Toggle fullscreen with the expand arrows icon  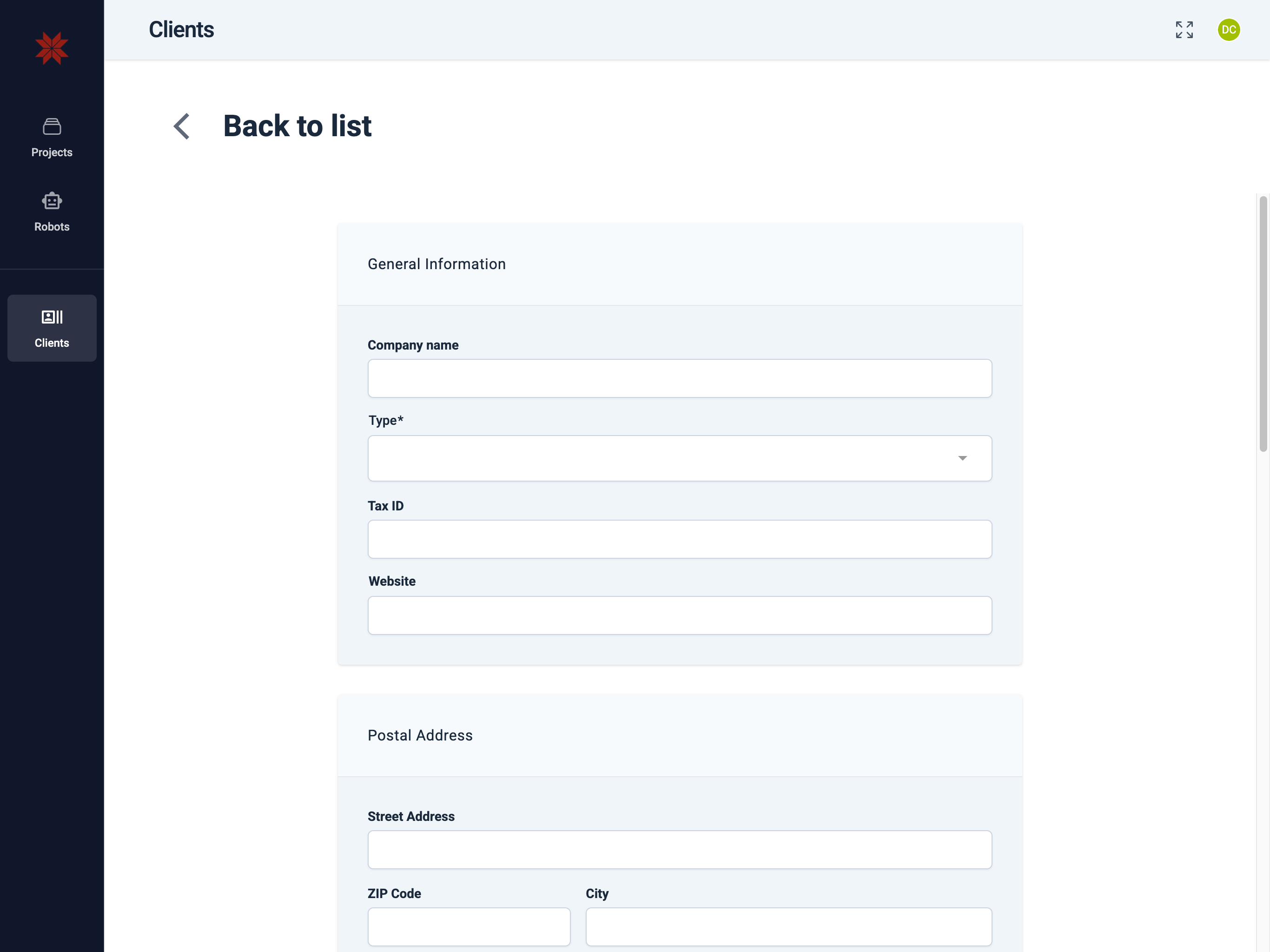point(1184,30)
